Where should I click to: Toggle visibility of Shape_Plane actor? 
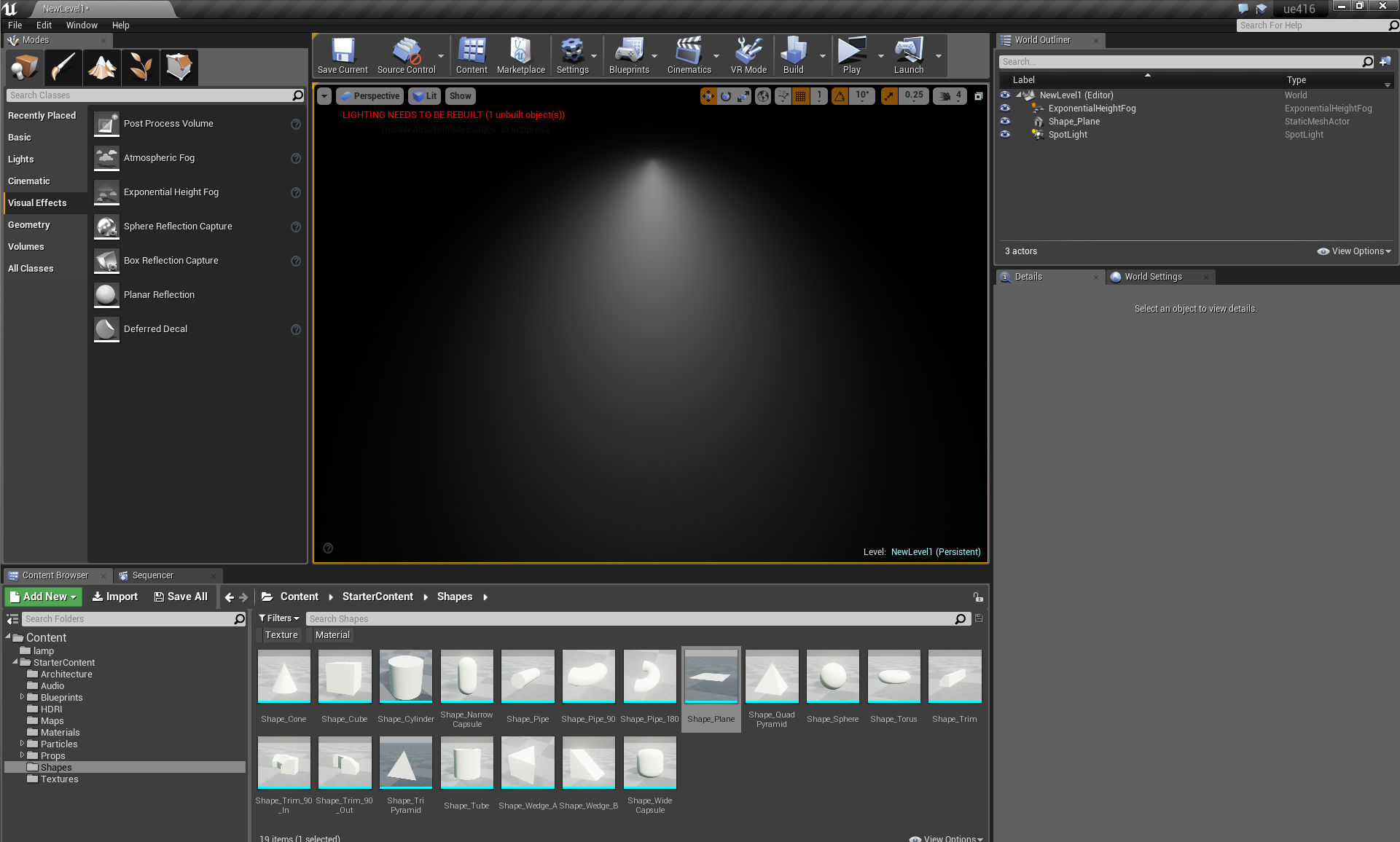(1005, 122)
